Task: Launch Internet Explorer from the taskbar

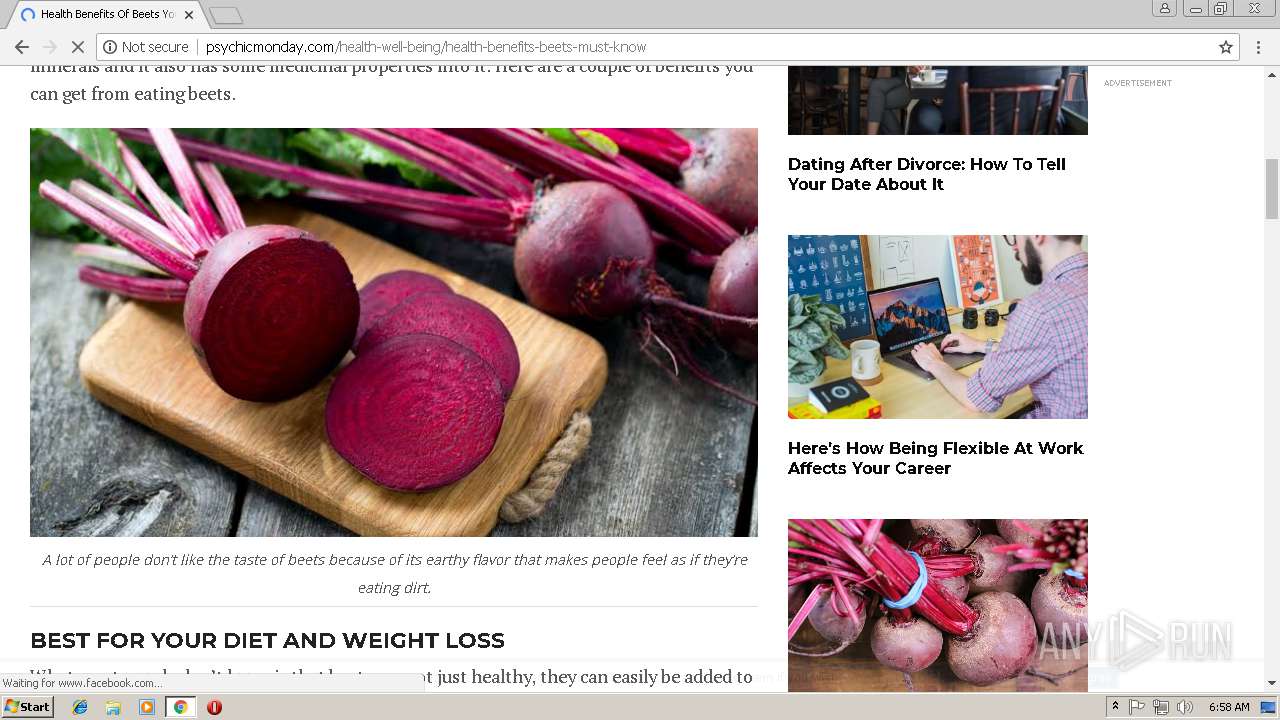Action: [x=80, y=707]
